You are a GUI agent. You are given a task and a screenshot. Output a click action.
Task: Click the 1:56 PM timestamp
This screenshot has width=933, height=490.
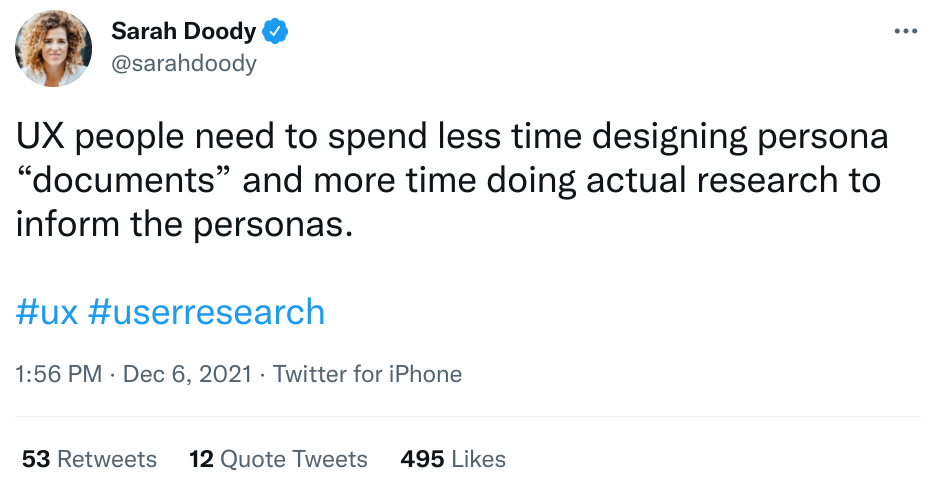[x=59, y=374]
